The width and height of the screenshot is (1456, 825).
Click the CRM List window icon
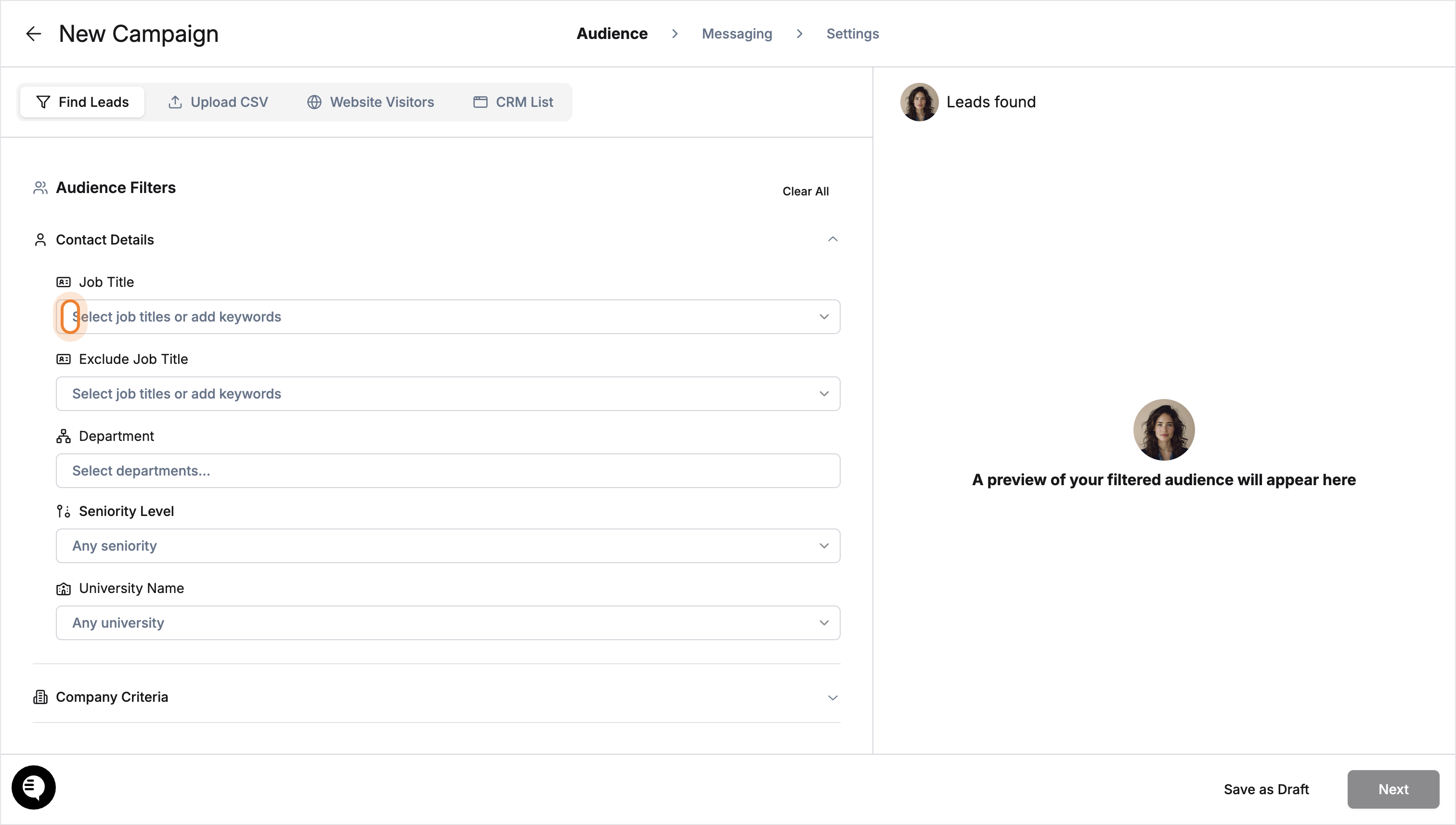pos(481,102)
